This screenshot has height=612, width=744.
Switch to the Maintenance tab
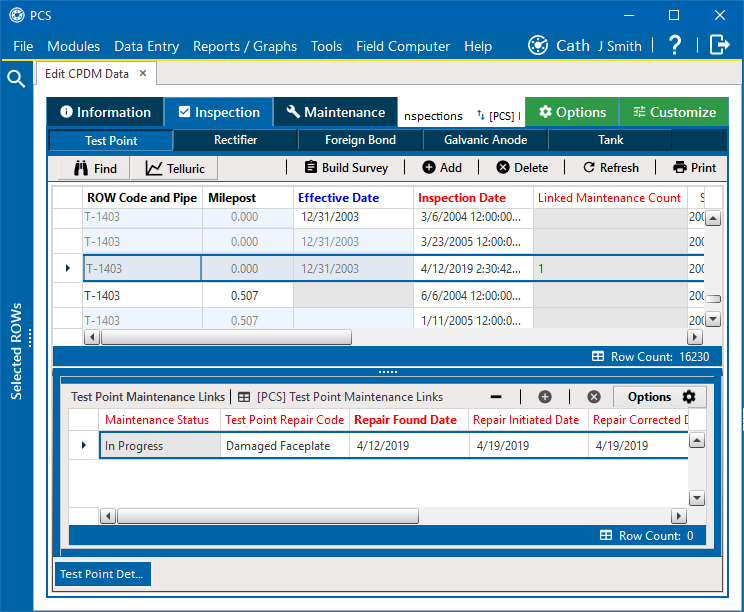point(334,112)
